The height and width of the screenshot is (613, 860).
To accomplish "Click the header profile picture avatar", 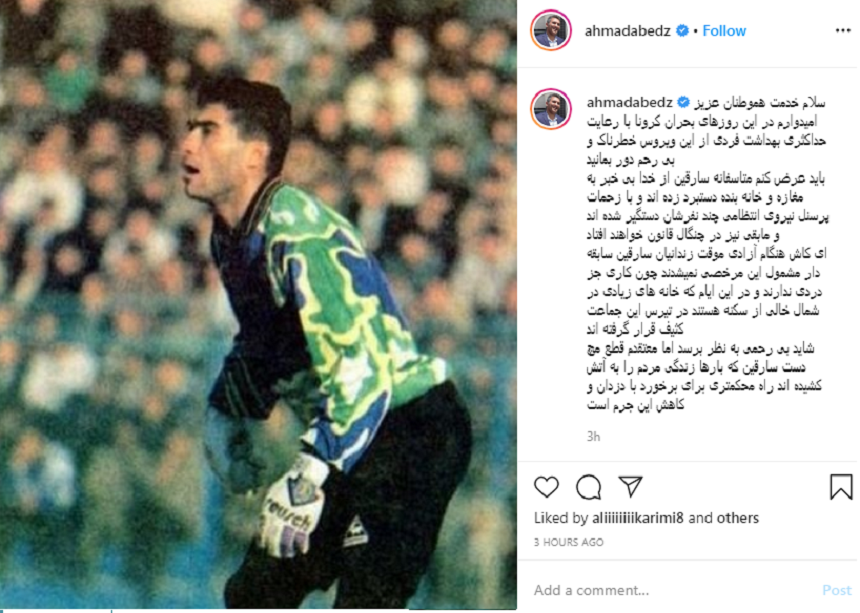I will click(x=551, y=30).
